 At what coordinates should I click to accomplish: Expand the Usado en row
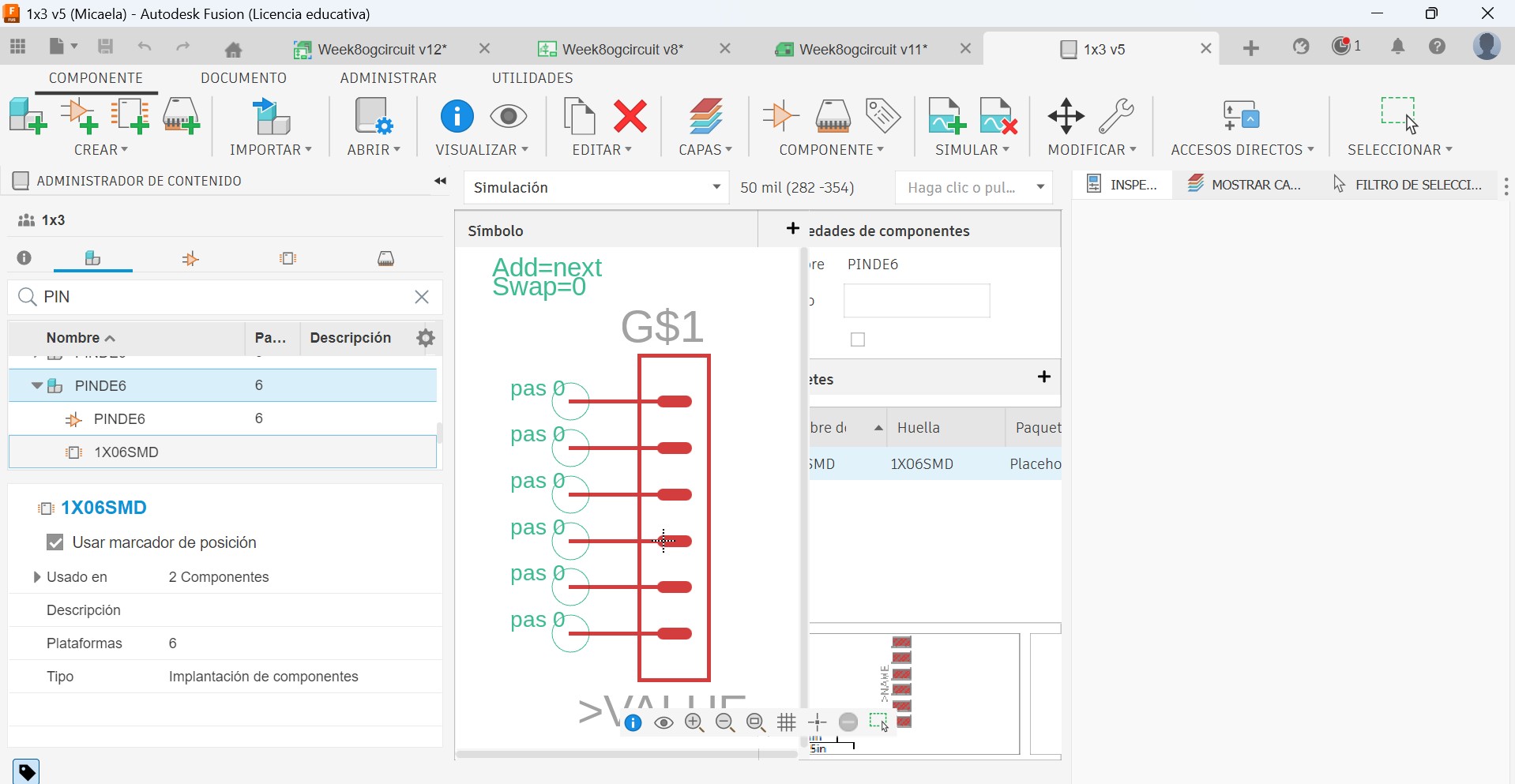coord(36,577)
